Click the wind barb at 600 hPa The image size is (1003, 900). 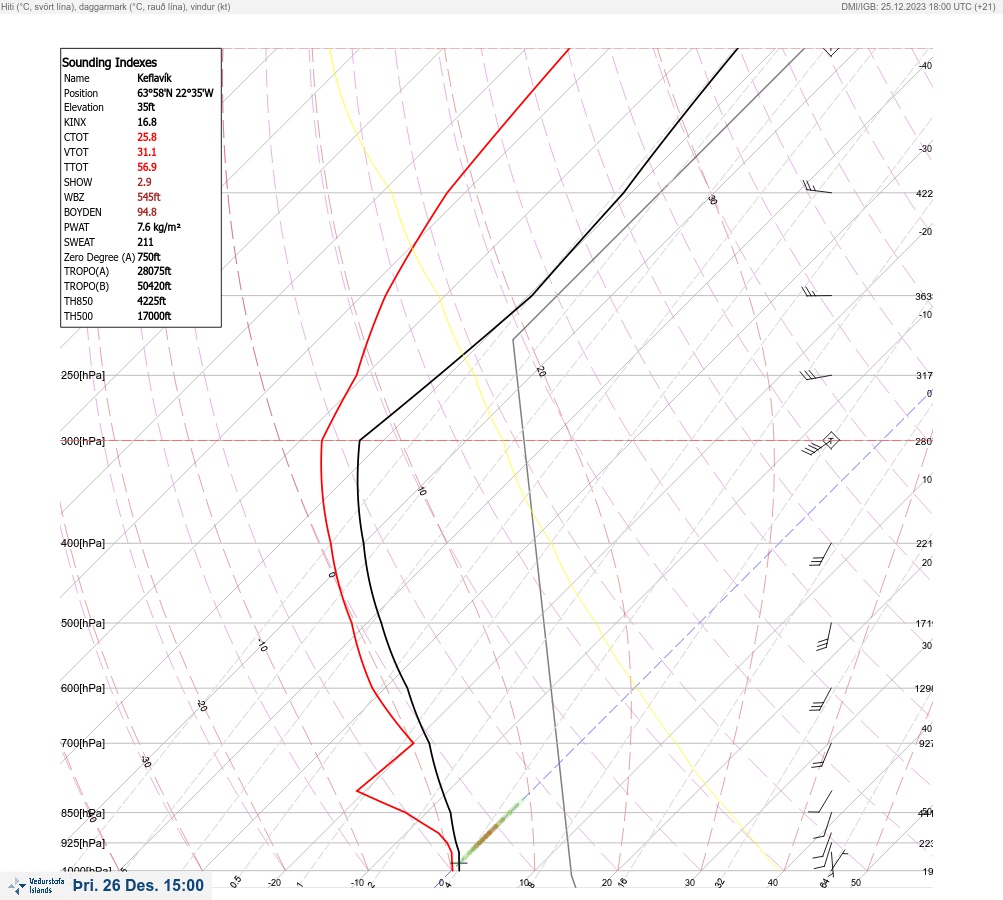pos(821,700)
